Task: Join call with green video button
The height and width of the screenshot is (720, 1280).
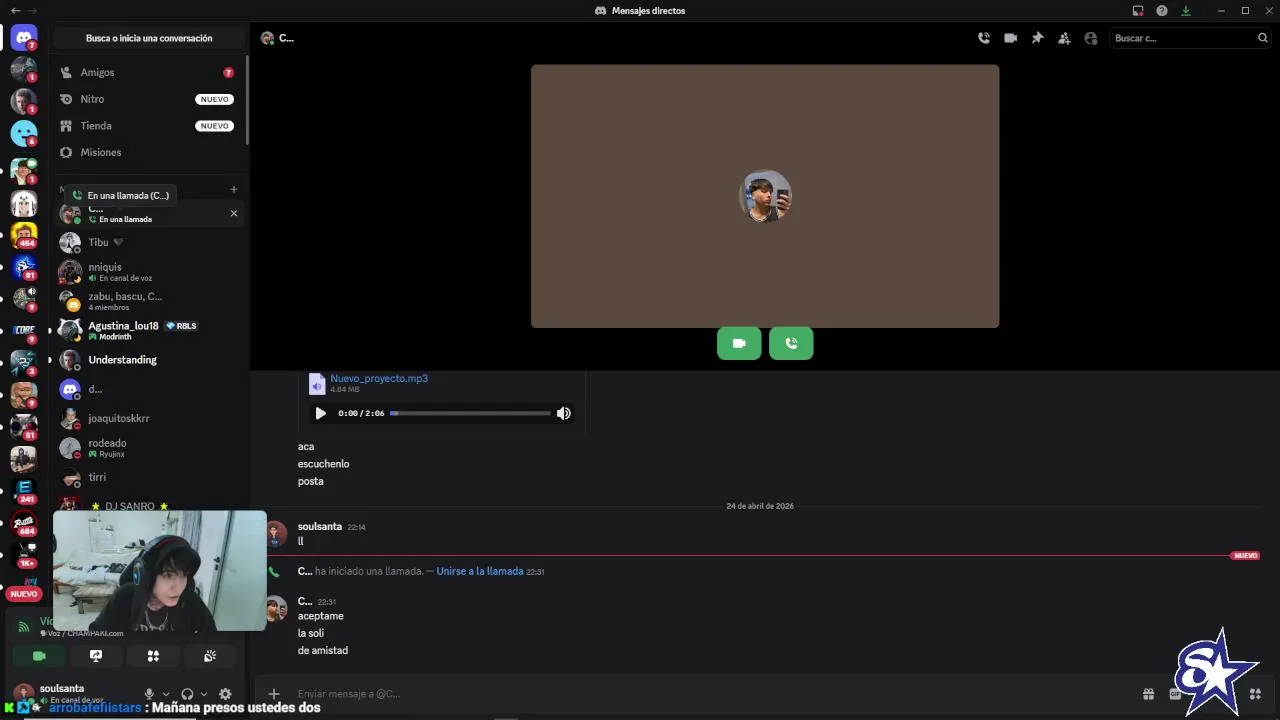Action: 739,343
